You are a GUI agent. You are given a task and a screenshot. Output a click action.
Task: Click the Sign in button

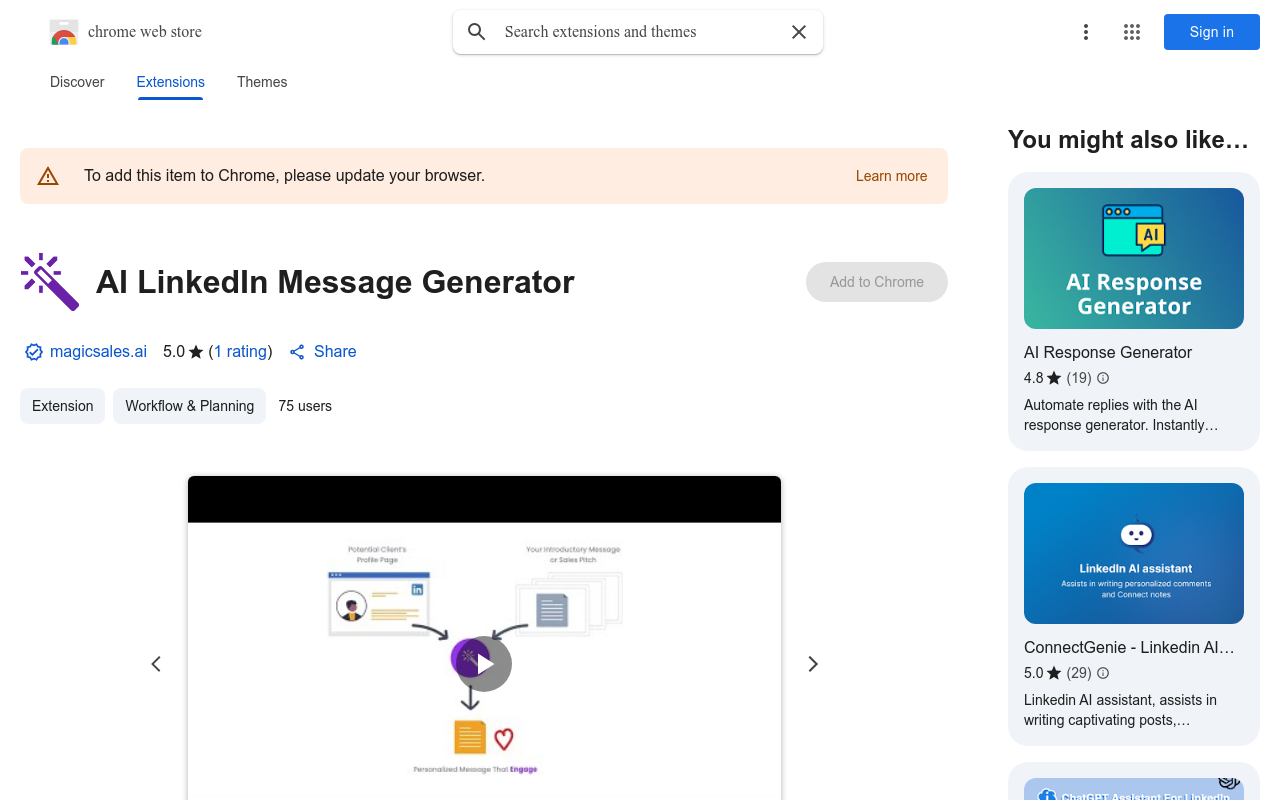[1211, 32]
